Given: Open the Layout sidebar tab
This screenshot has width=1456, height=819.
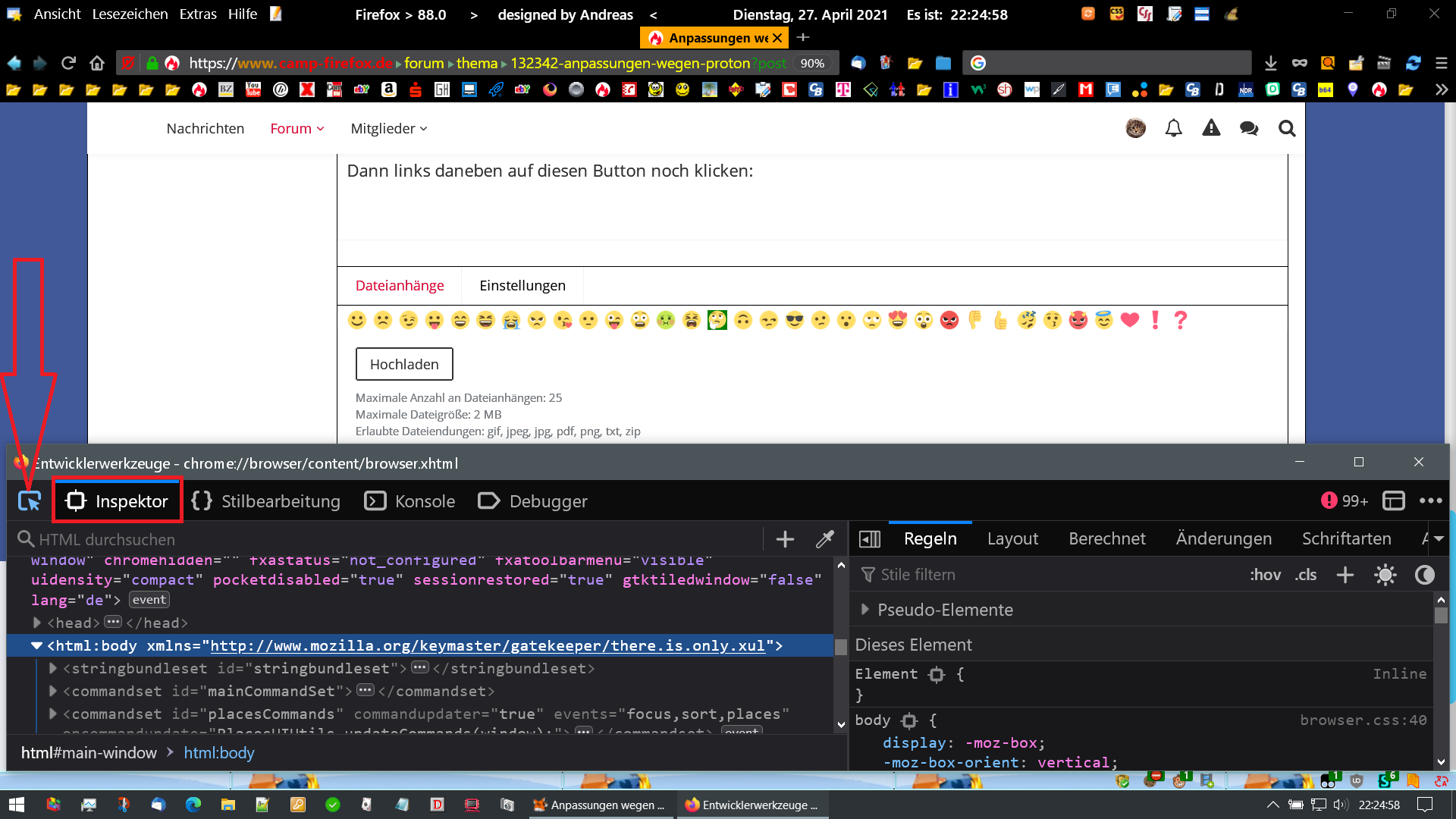Looking at the screenshot, I should tap(1012, 538).
